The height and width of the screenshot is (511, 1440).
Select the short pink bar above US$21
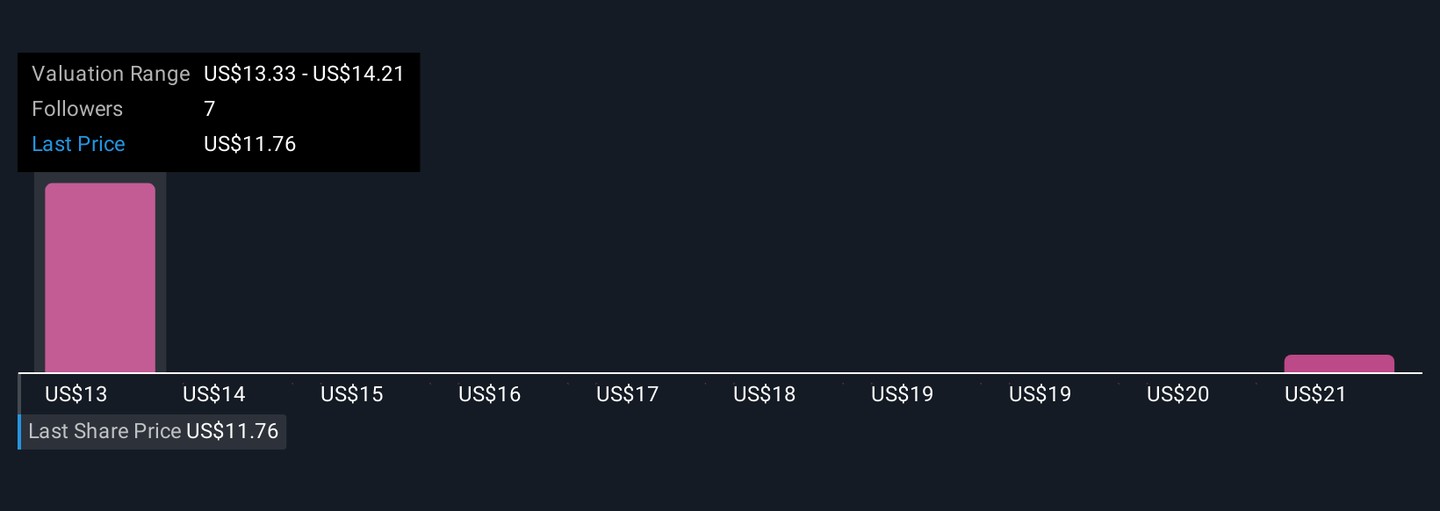click(x=1338, y=364)
